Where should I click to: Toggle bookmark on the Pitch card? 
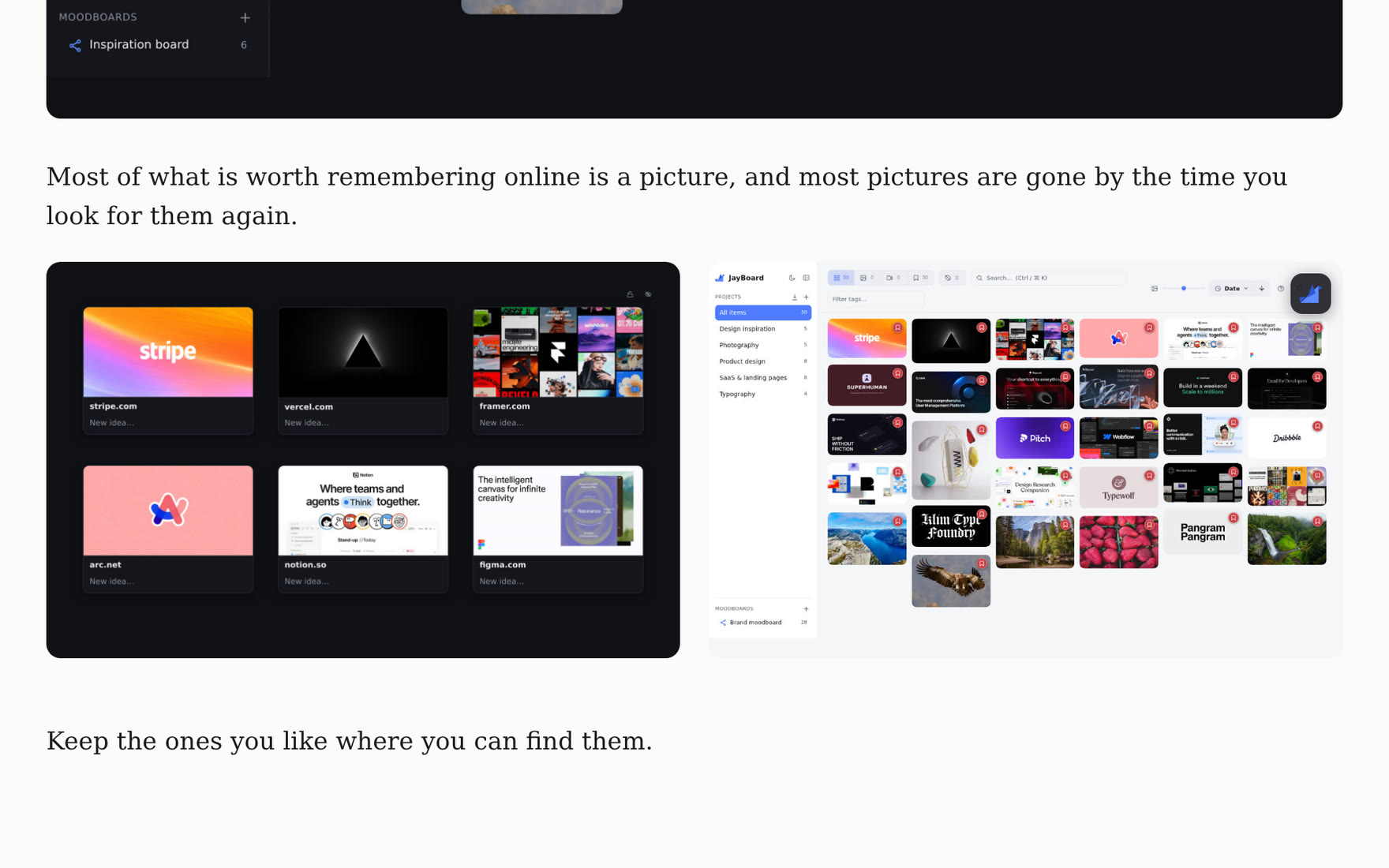point(1065,426)
